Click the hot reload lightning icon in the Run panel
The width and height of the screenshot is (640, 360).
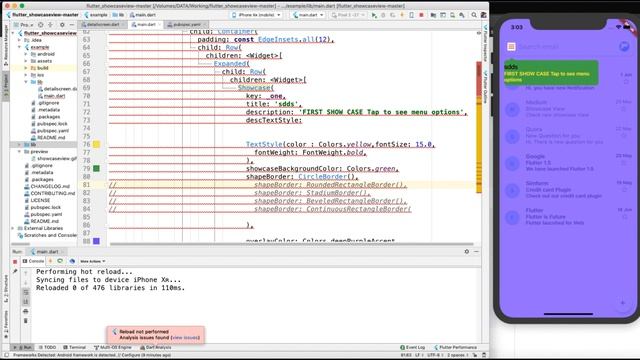(51, 261)
